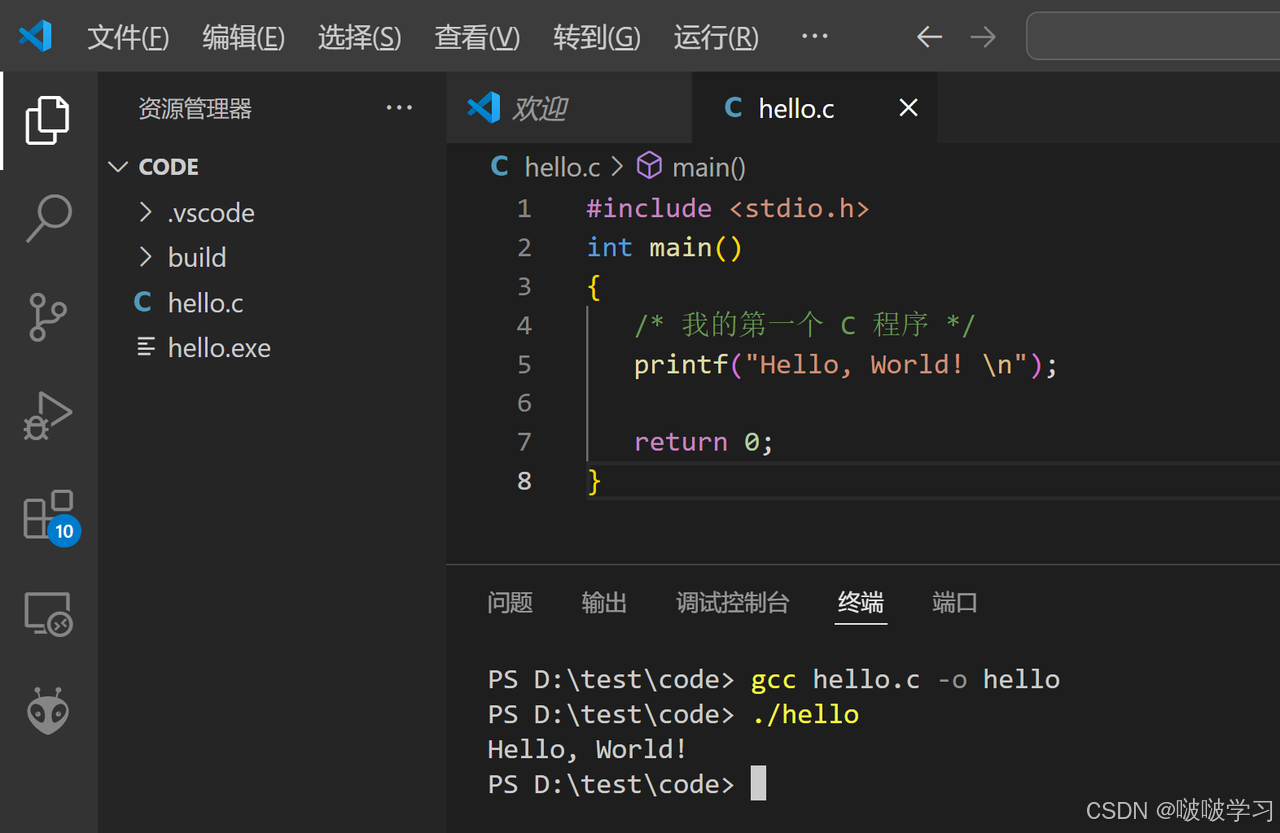Switch to the 调试控制台 panel tab
This screenshot has height=833, width=1280.
[x=733, y=602]
